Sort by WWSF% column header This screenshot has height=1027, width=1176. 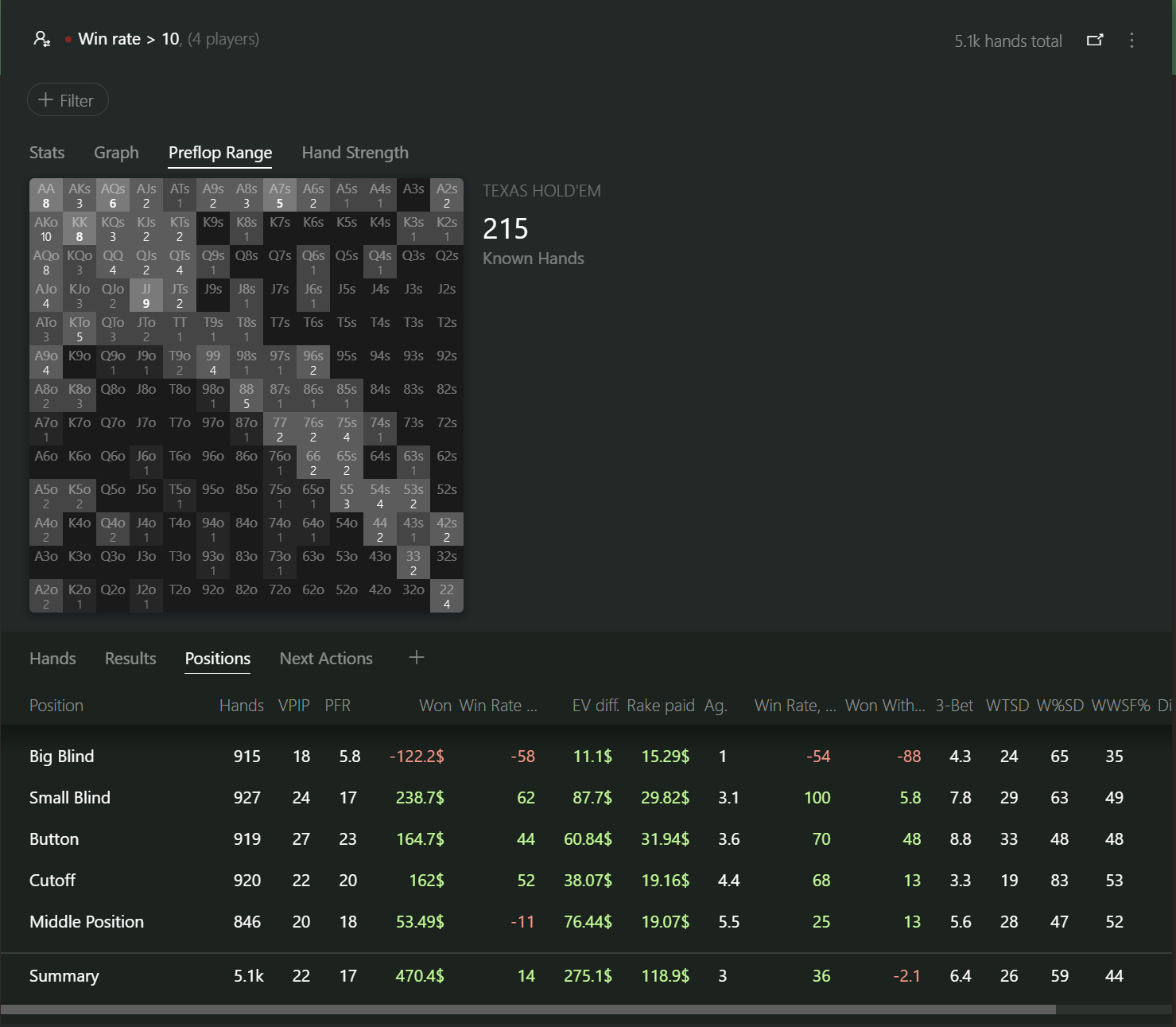(1121, 706)
